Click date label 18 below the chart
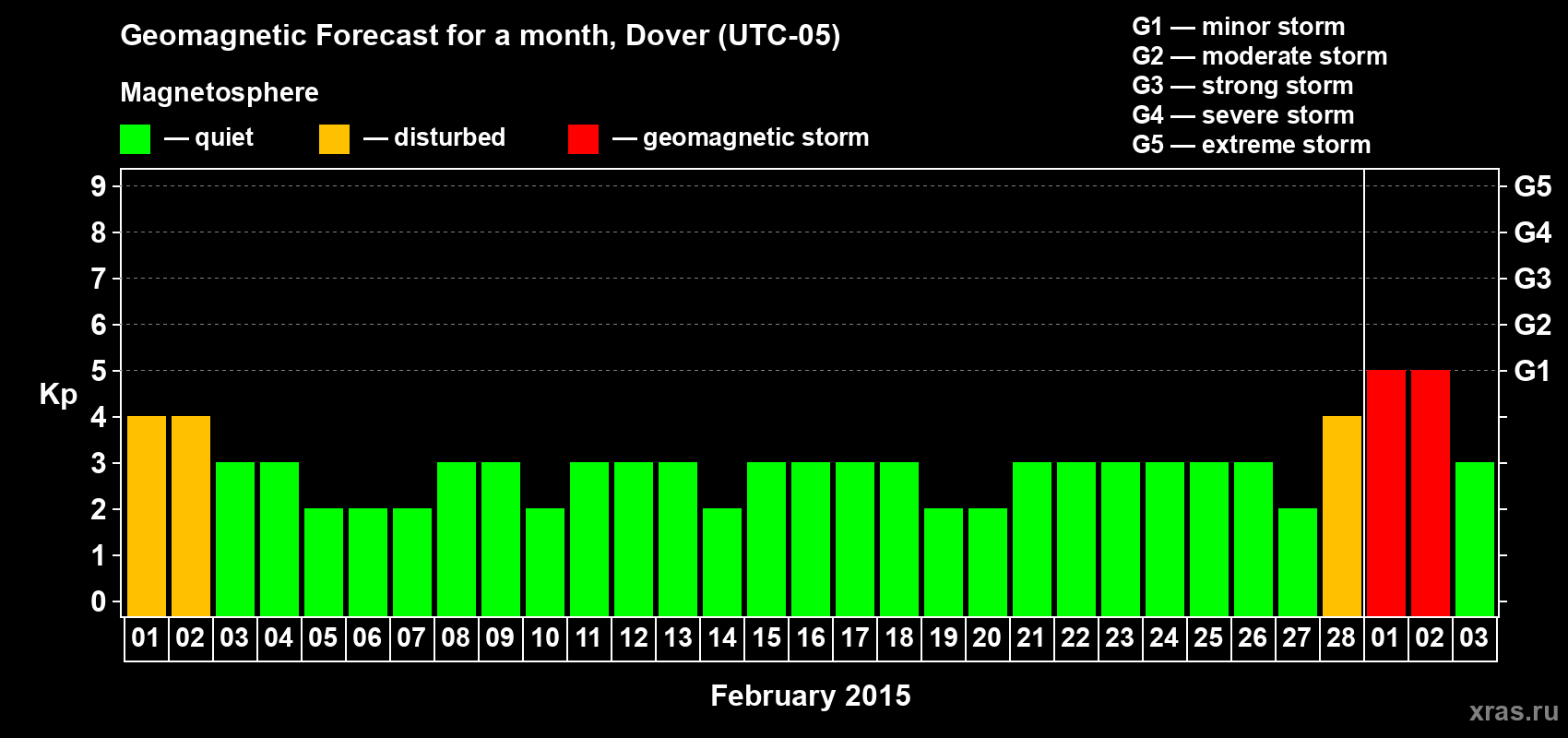1568x738 pixels. [898, 638]
